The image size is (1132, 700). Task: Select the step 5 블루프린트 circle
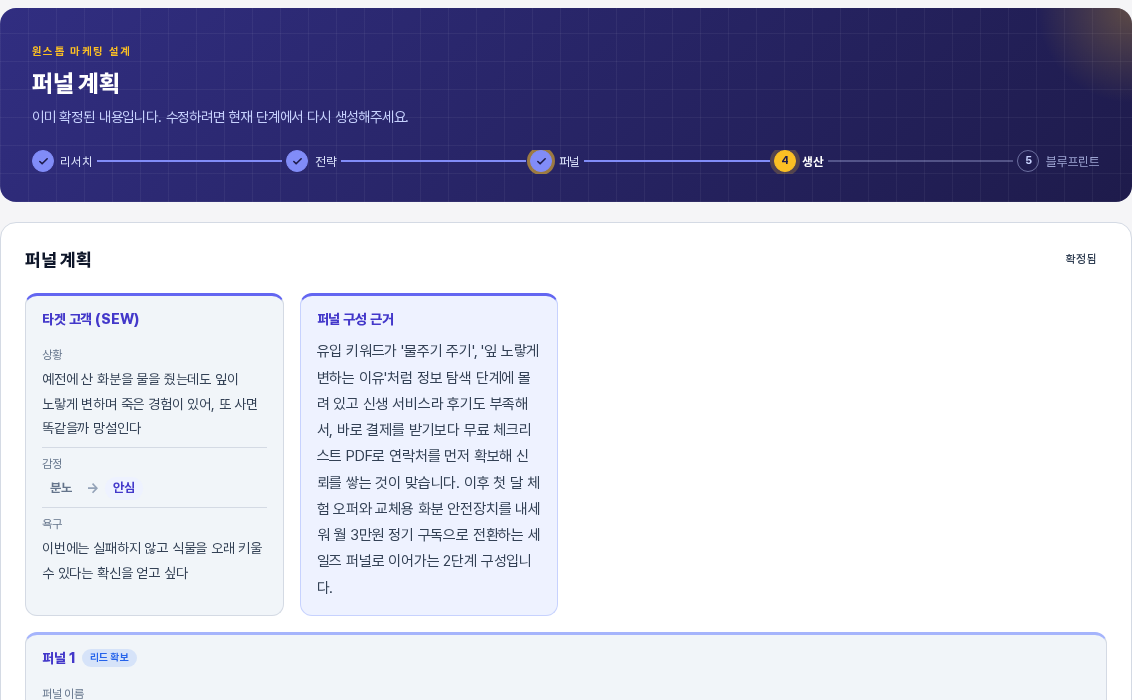[x=1028, y=161]
